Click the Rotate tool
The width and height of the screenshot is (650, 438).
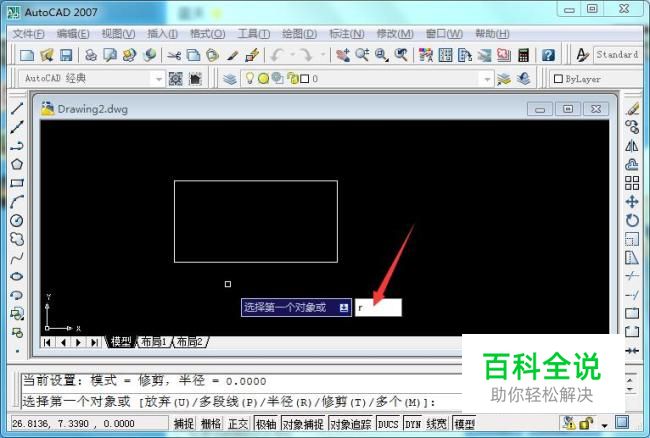point(632,220)
